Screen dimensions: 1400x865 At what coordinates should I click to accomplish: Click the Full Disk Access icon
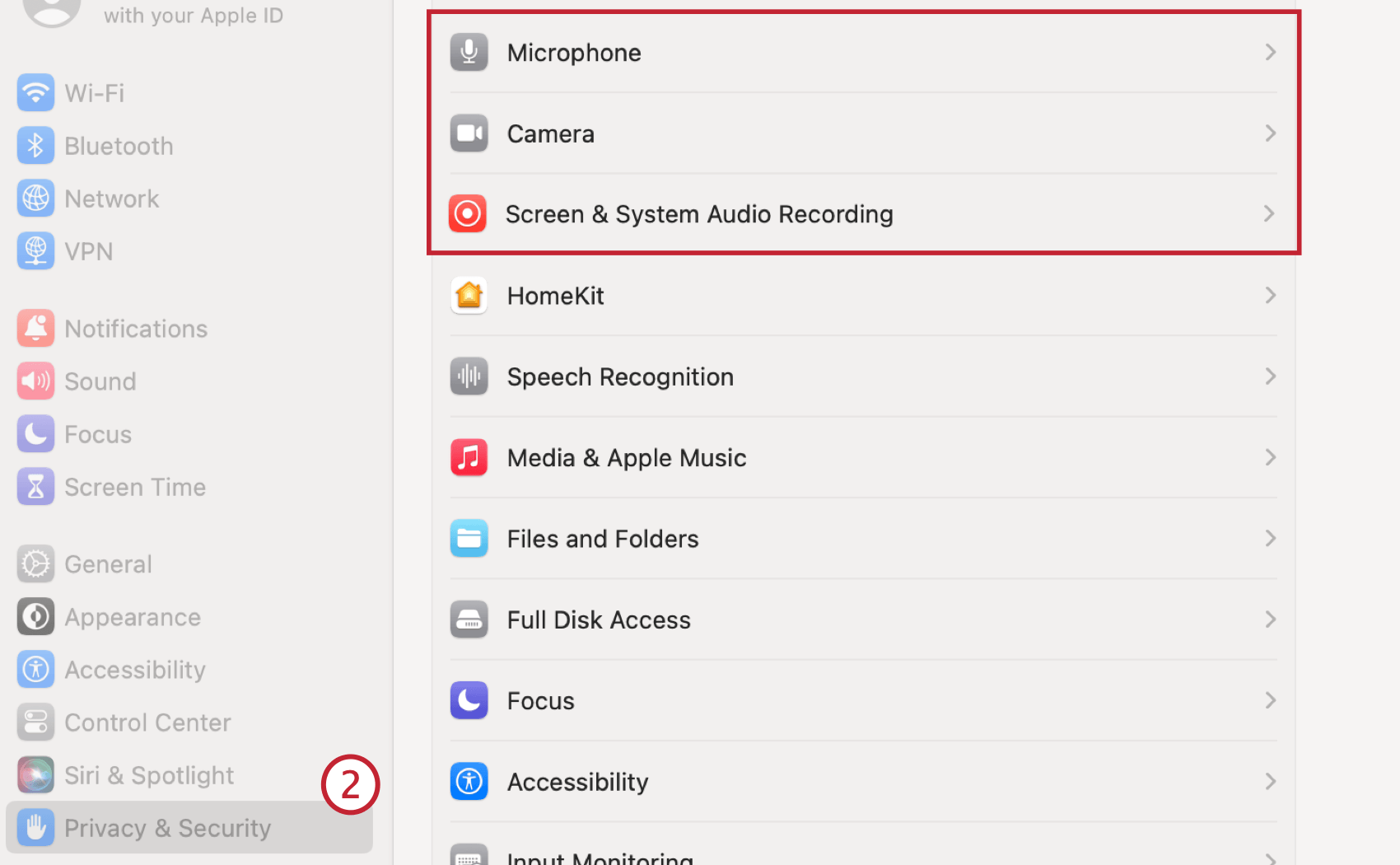click(x=469, y=619)
